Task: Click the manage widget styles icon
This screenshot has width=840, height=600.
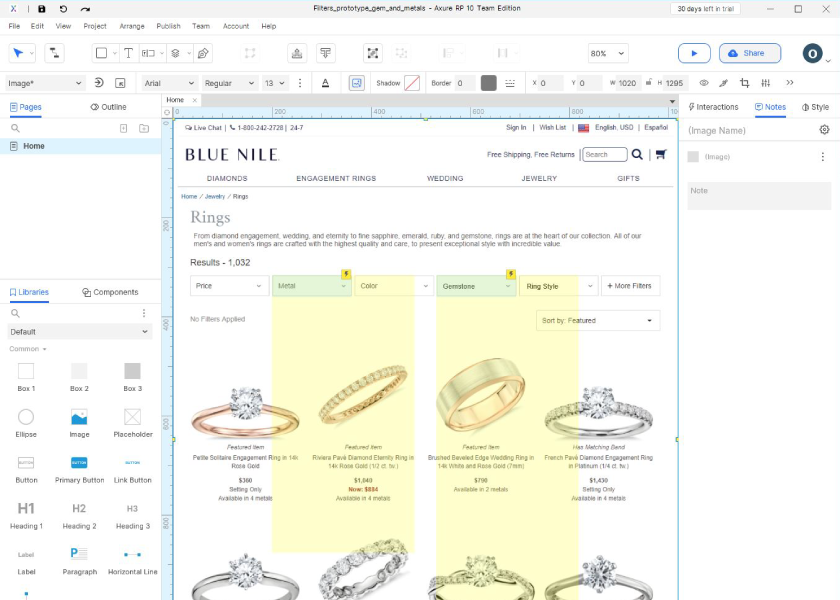Action: (121, 83)
